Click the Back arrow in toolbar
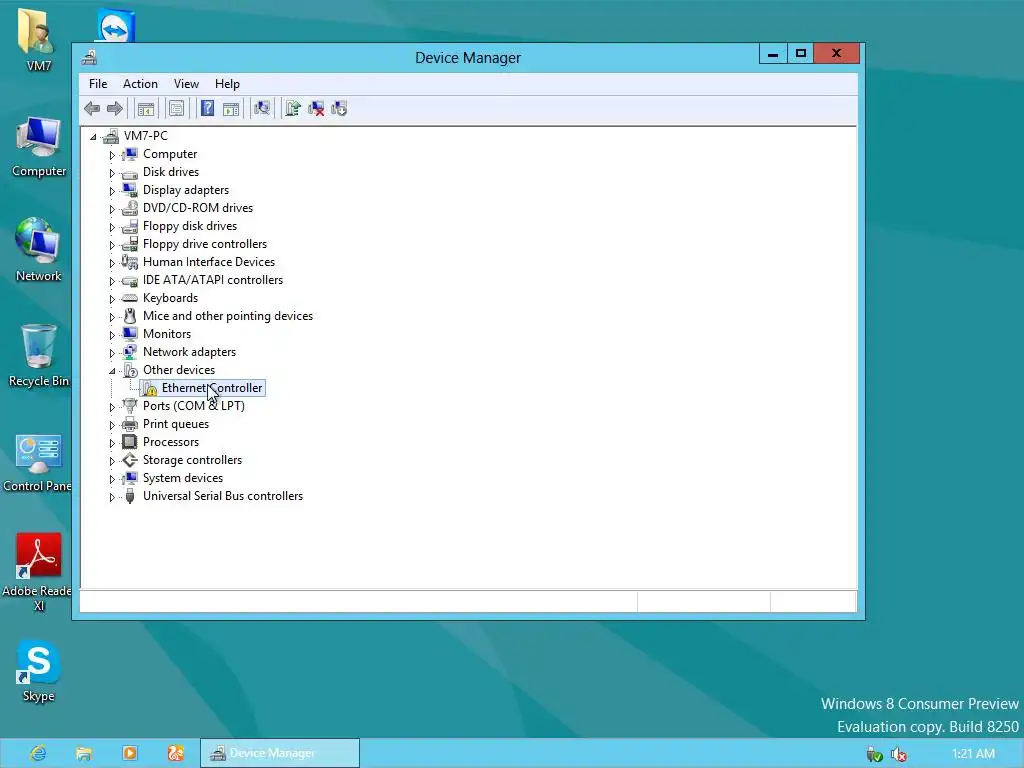Viewport: 1024px width, 768px height. point(92,108)
